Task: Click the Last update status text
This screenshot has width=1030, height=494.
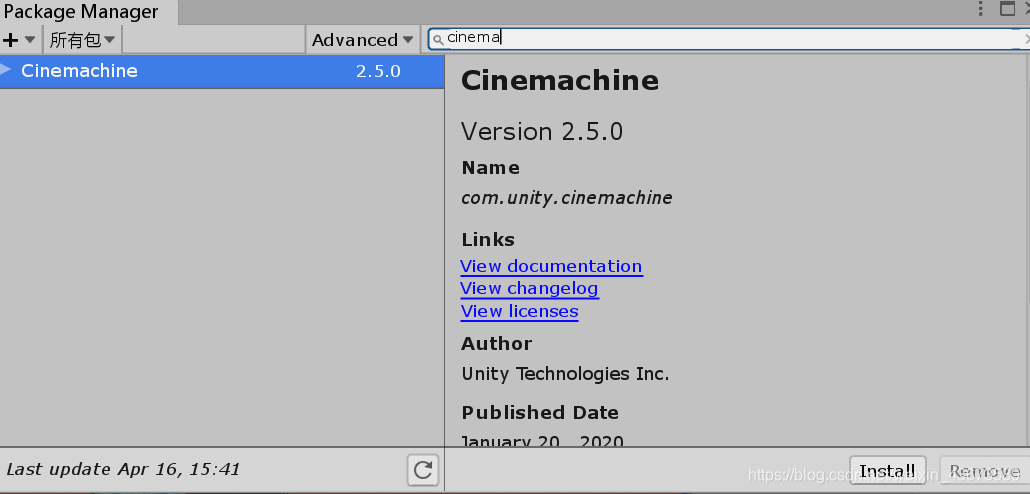Action: click(123, 469)
